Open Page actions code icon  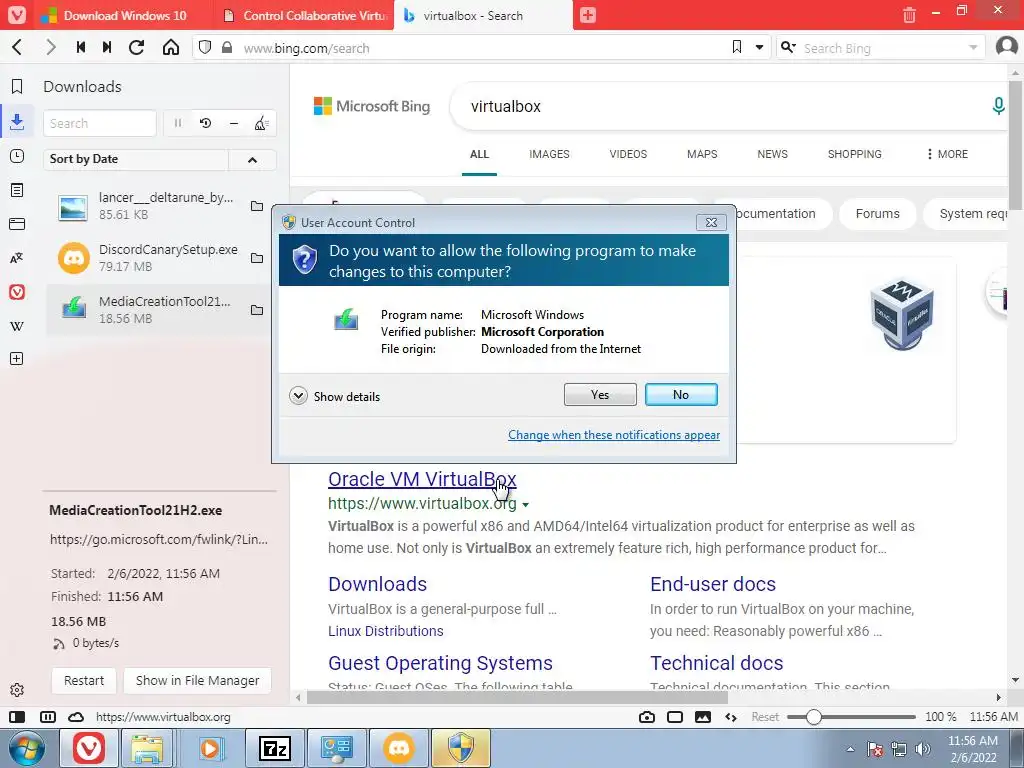(x=731, y=717)
